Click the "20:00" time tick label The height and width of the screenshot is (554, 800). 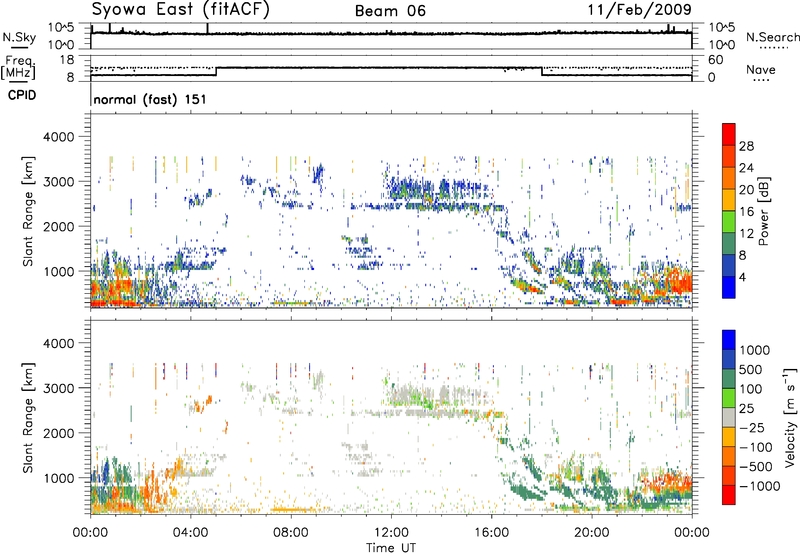[592, 533]
